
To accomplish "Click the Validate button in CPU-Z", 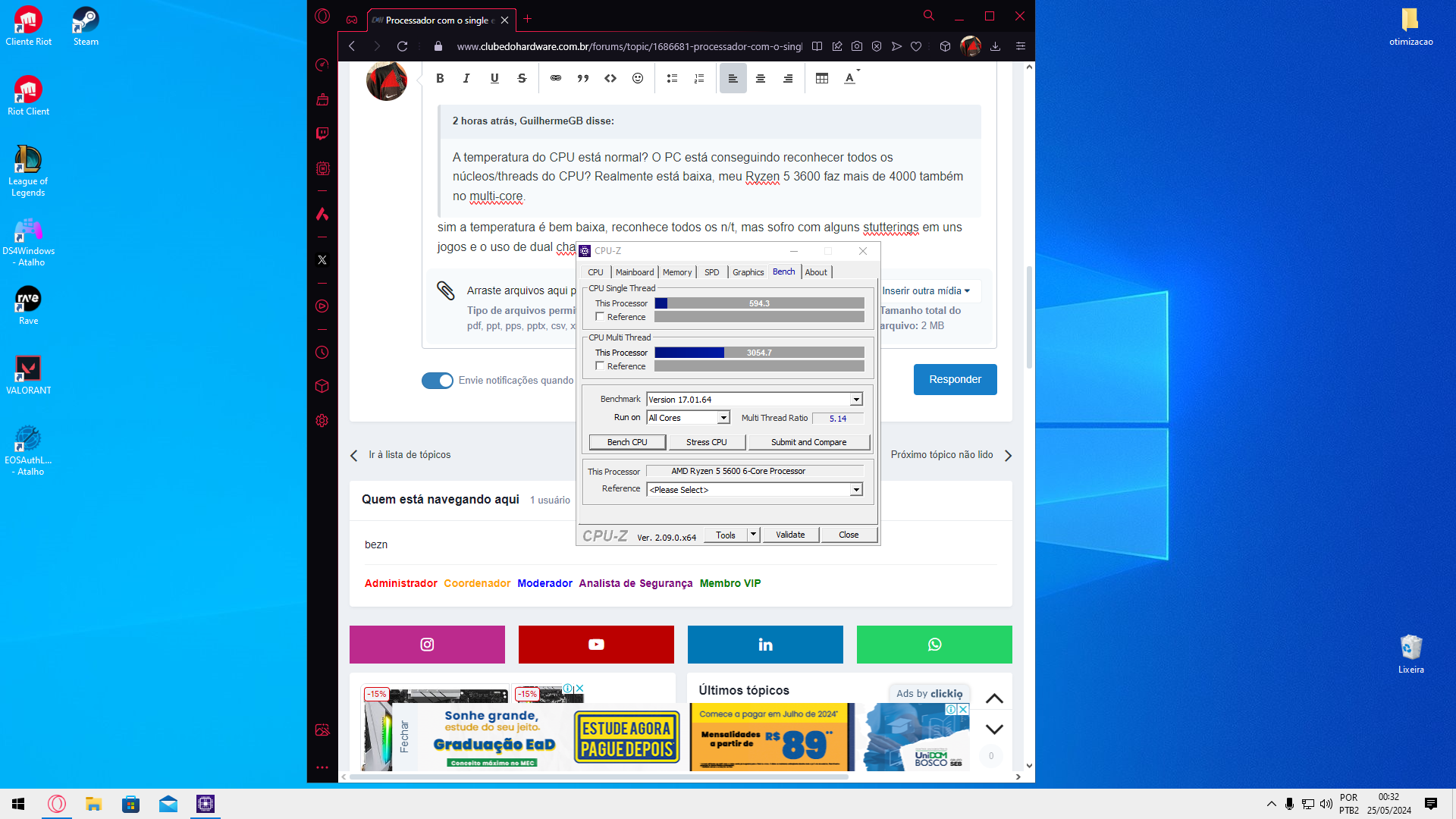I will pos(790,535).
